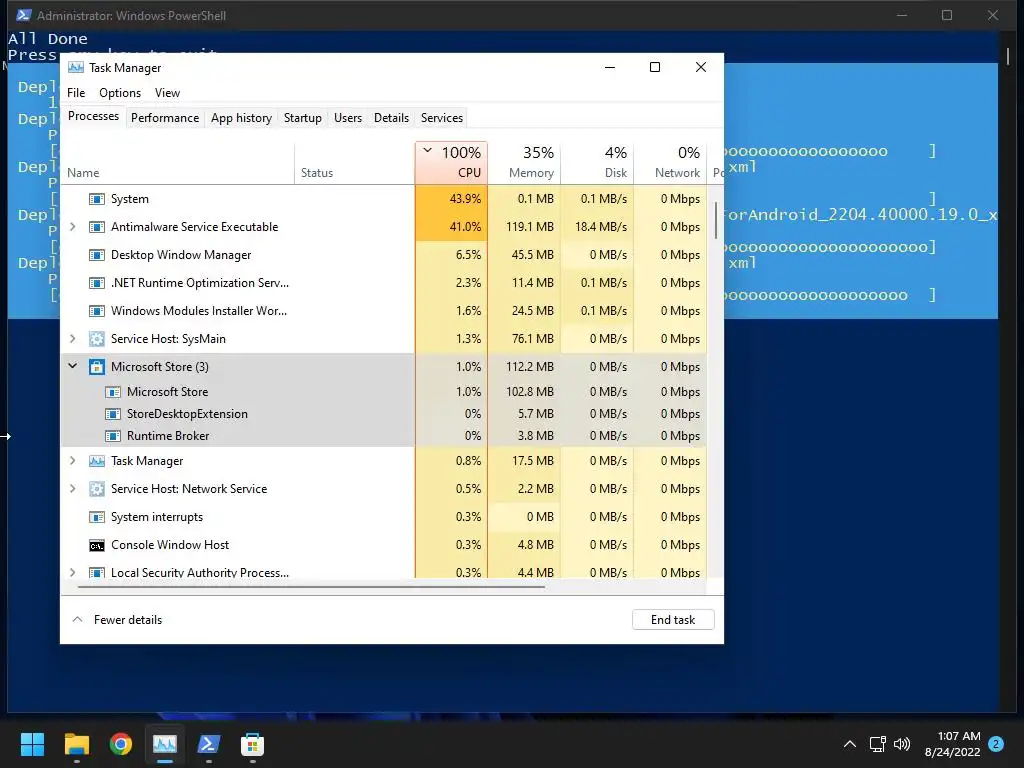Click the Console Window Host icon
Viewport: 1024px width, 768px height.
pyautogui.click(x=97, y=545)
